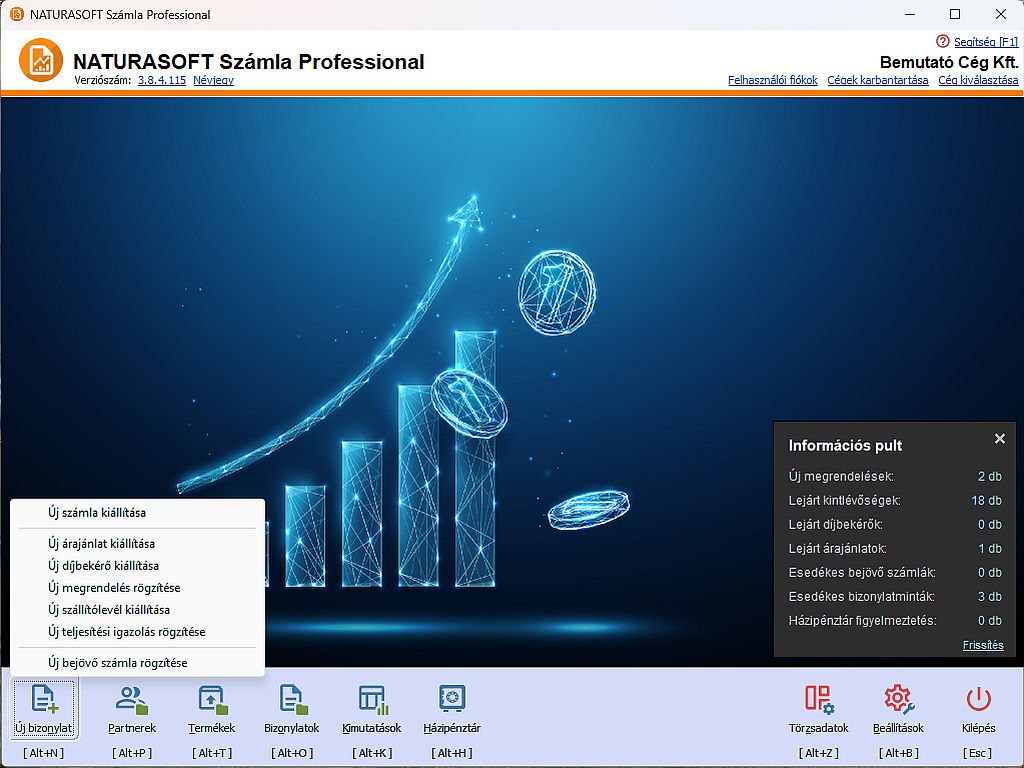Click the Frissítés refresh link
The image size is (1024, 768).
[983, 645]
